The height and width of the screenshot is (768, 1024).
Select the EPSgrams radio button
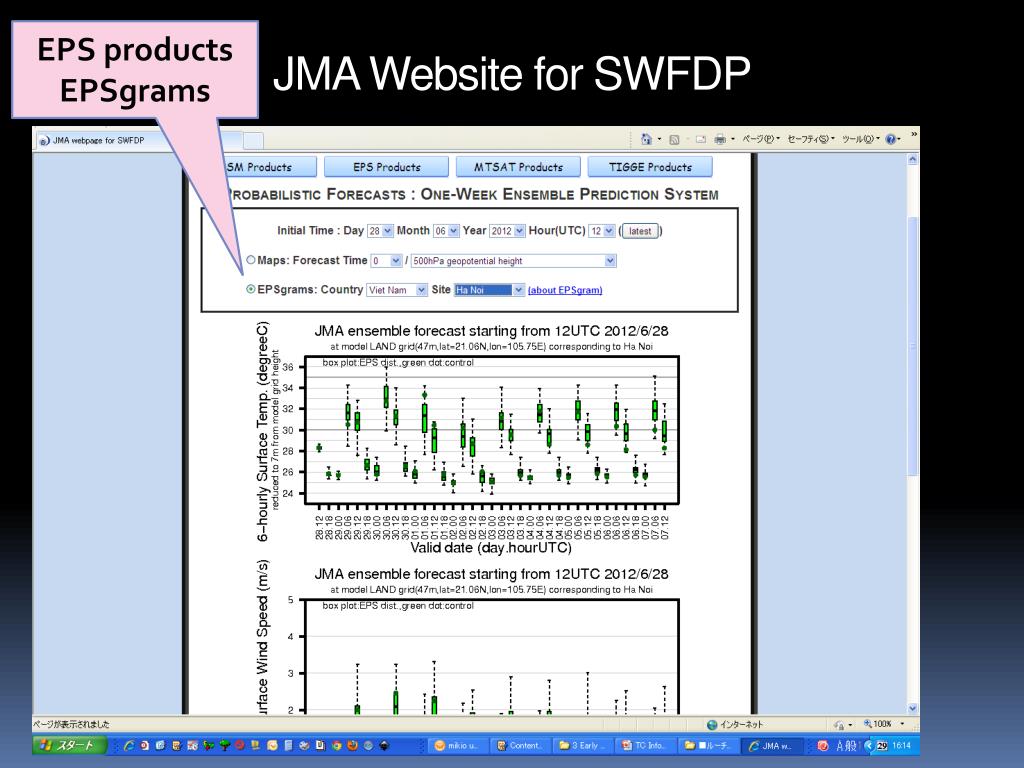pos(251,289)
